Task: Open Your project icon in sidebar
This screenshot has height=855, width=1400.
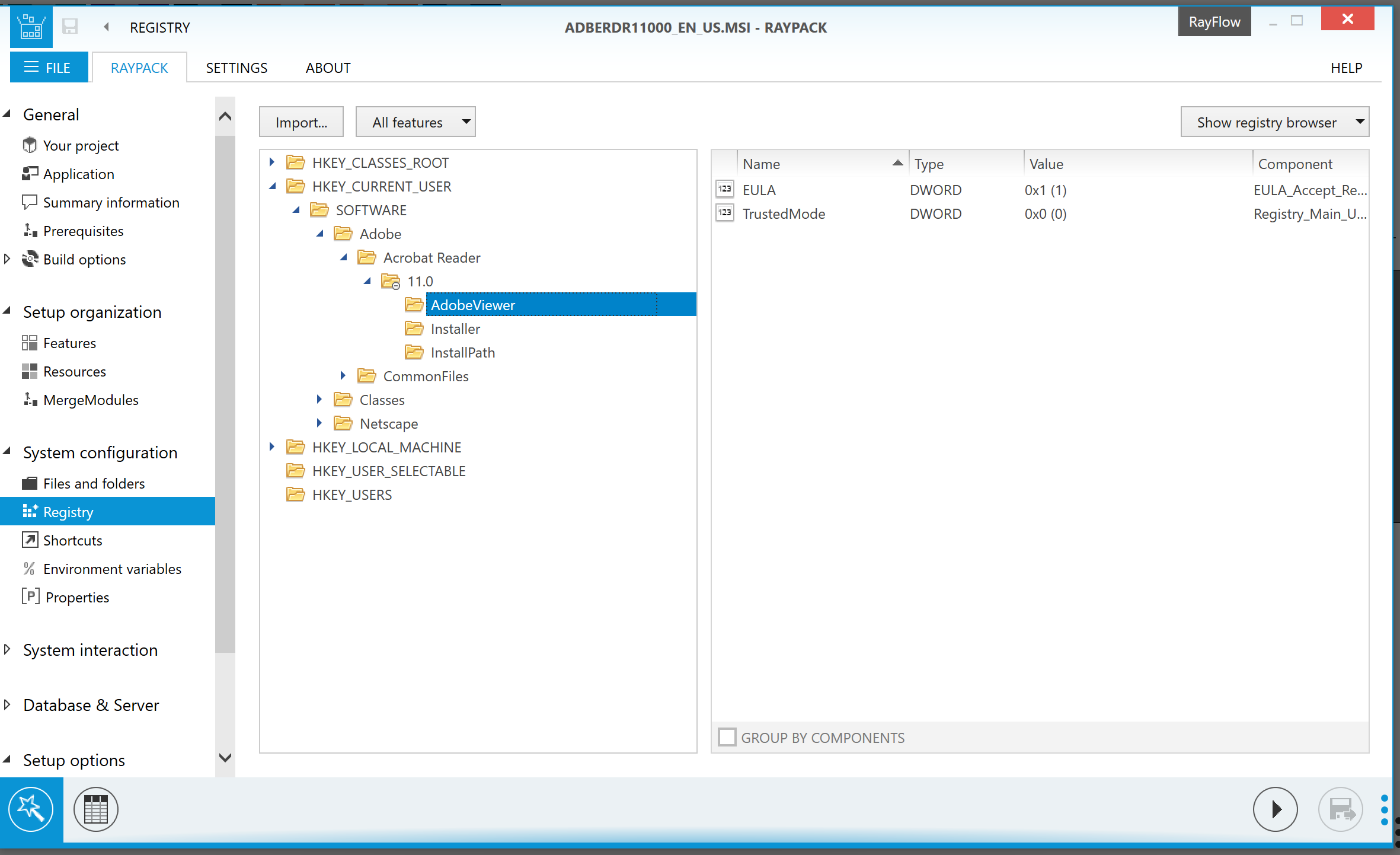Action: [30, 145]
